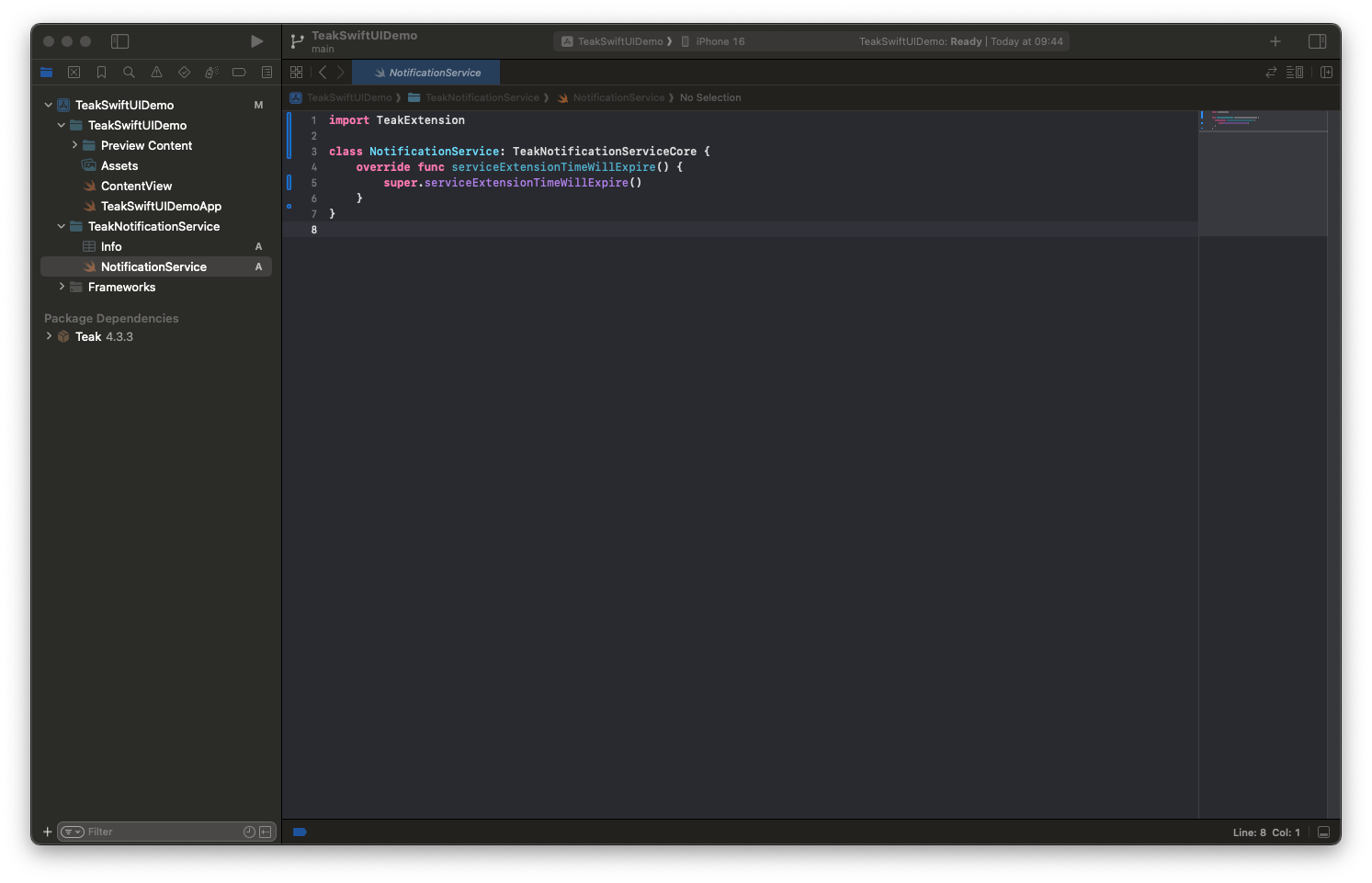Image resolution: width=1372 pixels, height=883 pixels.
Task: Collapse the TeakNotificationService group
Action: coord(62,226)
